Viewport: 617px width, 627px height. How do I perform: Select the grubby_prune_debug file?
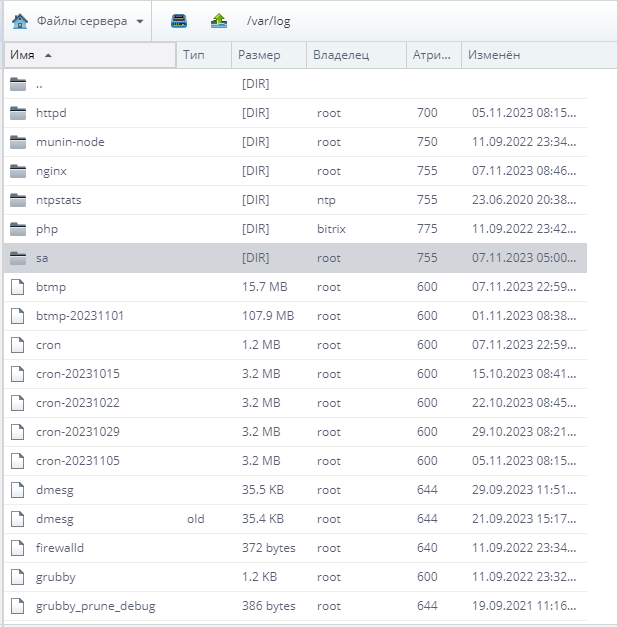[95, 606]
